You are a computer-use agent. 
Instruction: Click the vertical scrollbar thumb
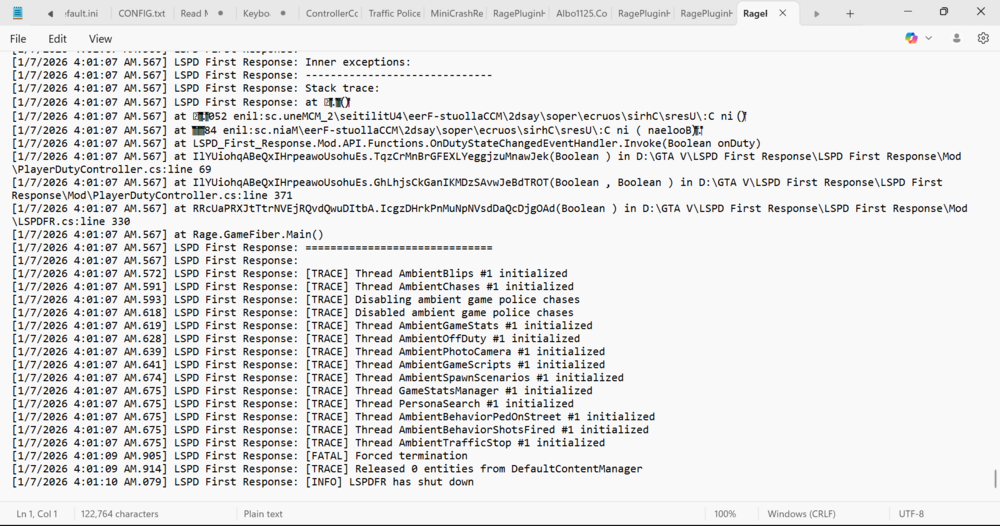click(x=996, y=479)
